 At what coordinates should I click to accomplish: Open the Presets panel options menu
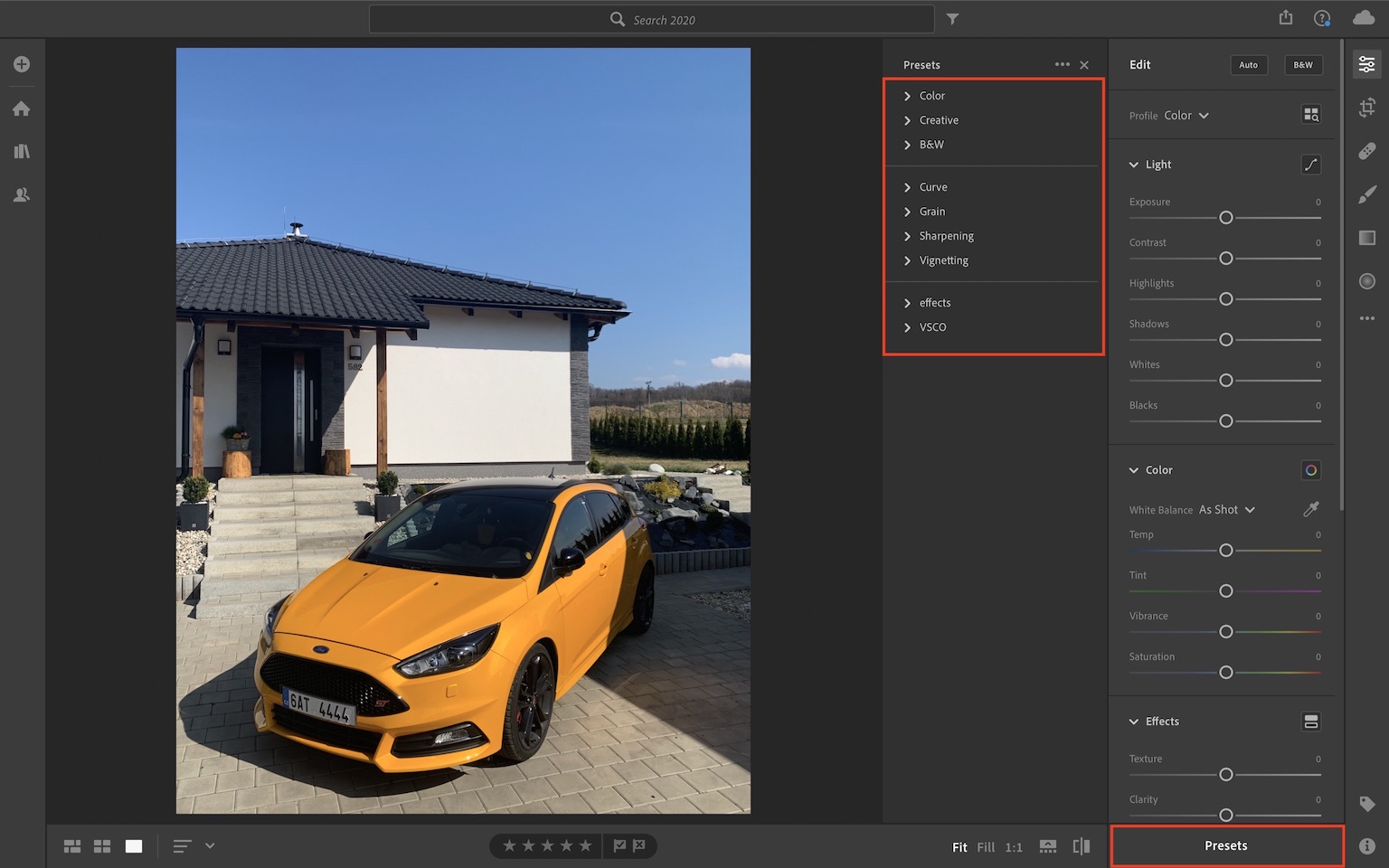1062,65
